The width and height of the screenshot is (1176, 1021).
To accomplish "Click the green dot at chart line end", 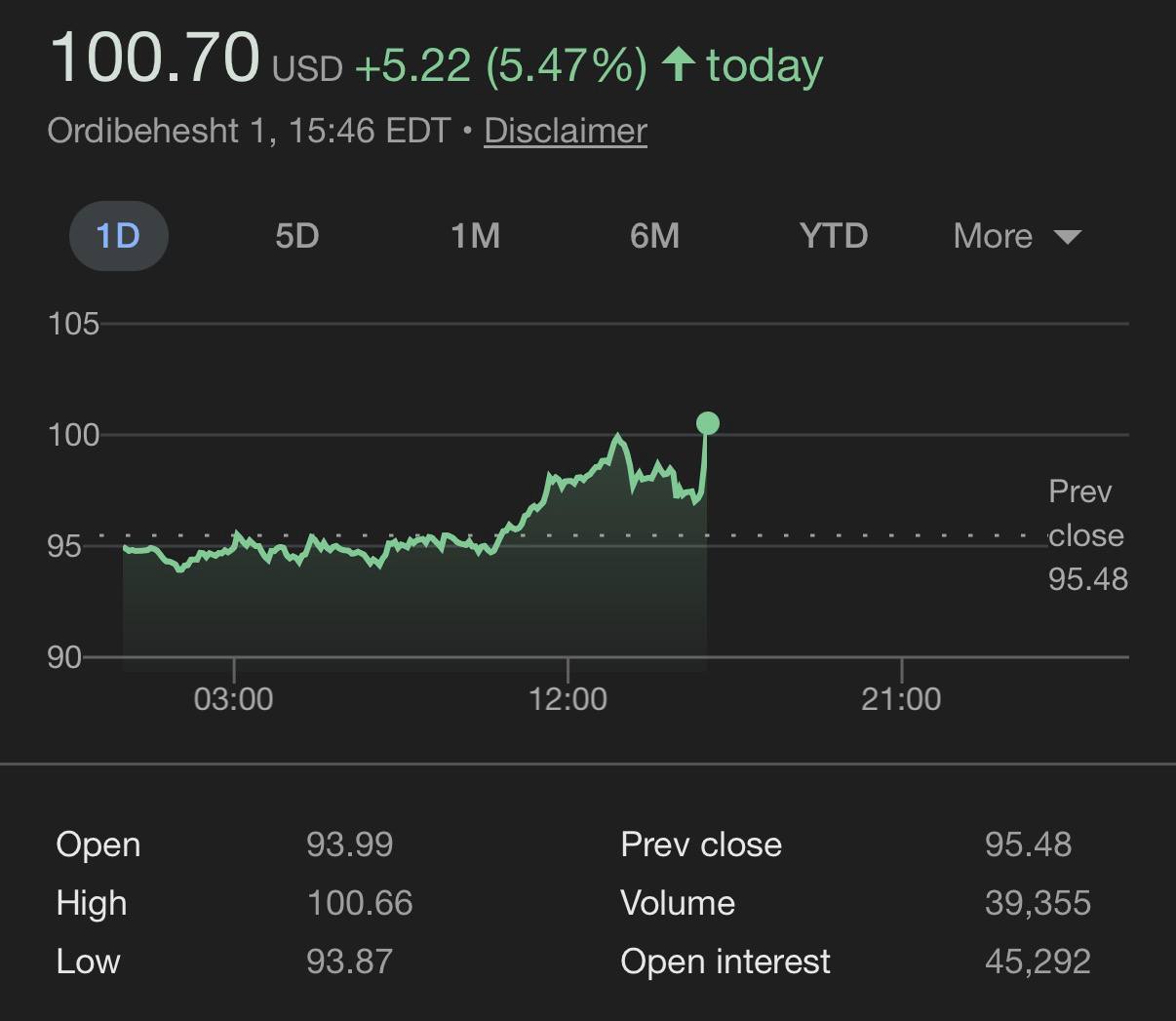I will 708,423.
